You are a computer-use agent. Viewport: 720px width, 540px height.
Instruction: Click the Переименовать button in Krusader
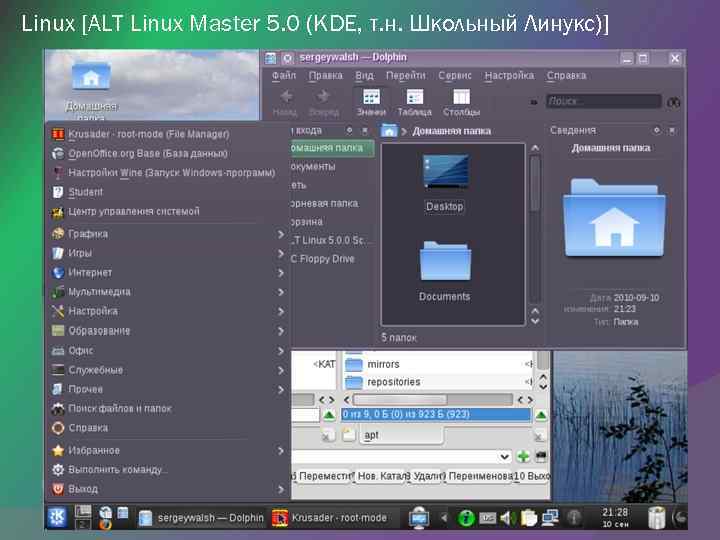[x=480, y=476]
